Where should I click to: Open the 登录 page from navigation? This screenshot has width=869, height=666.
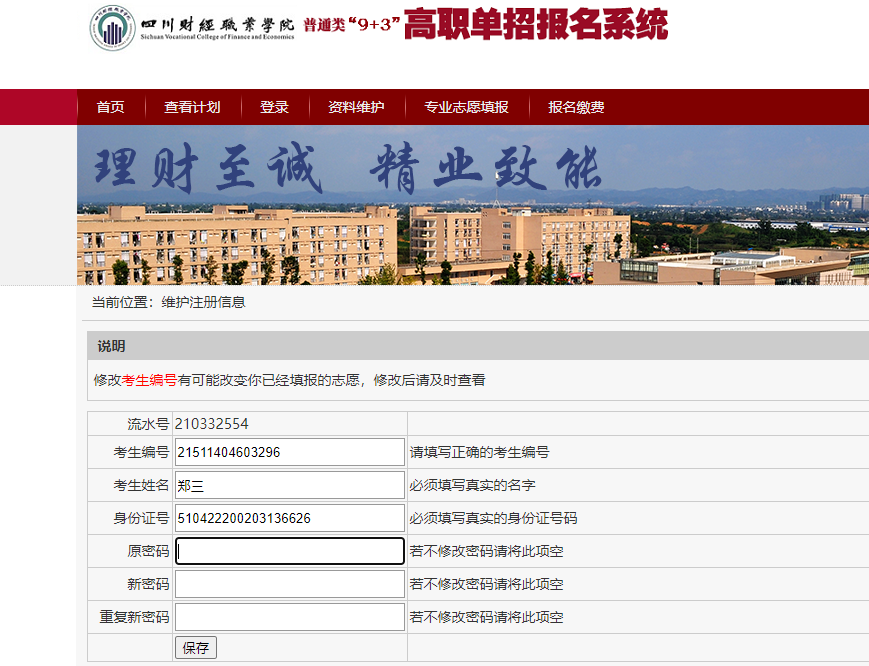(274, 108)
